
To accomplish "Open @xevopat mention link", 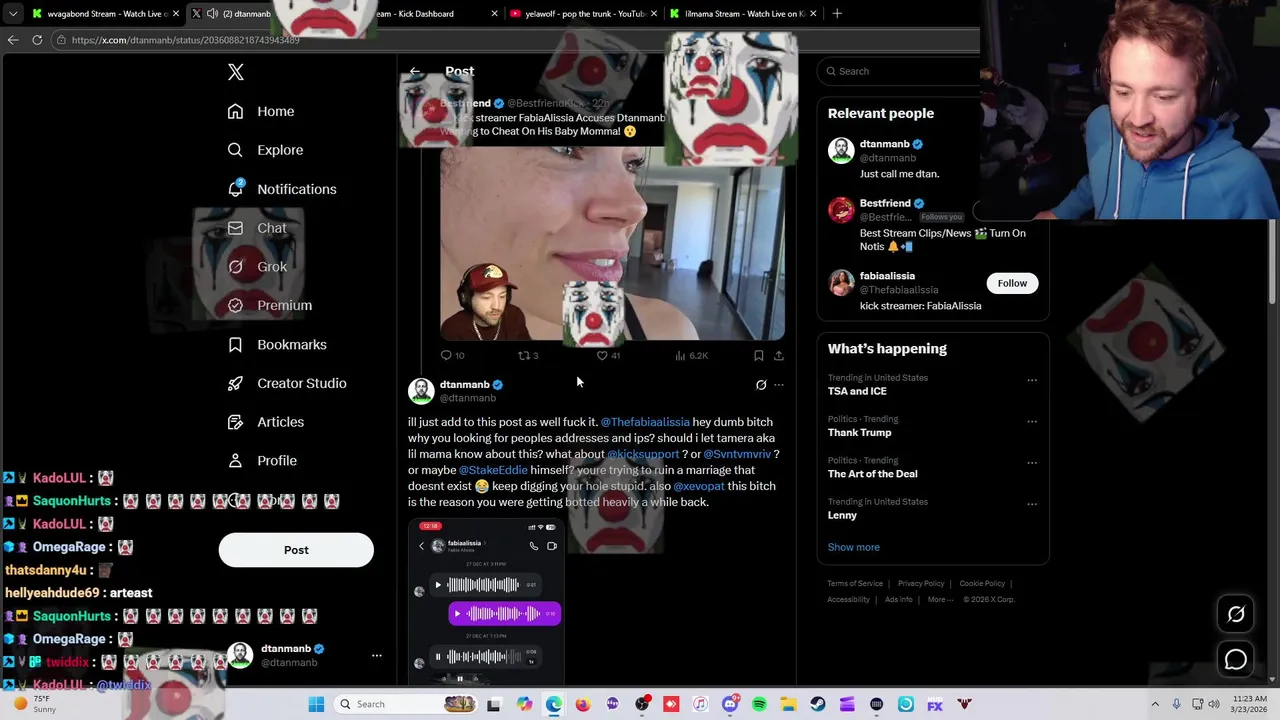I will 699,486.
